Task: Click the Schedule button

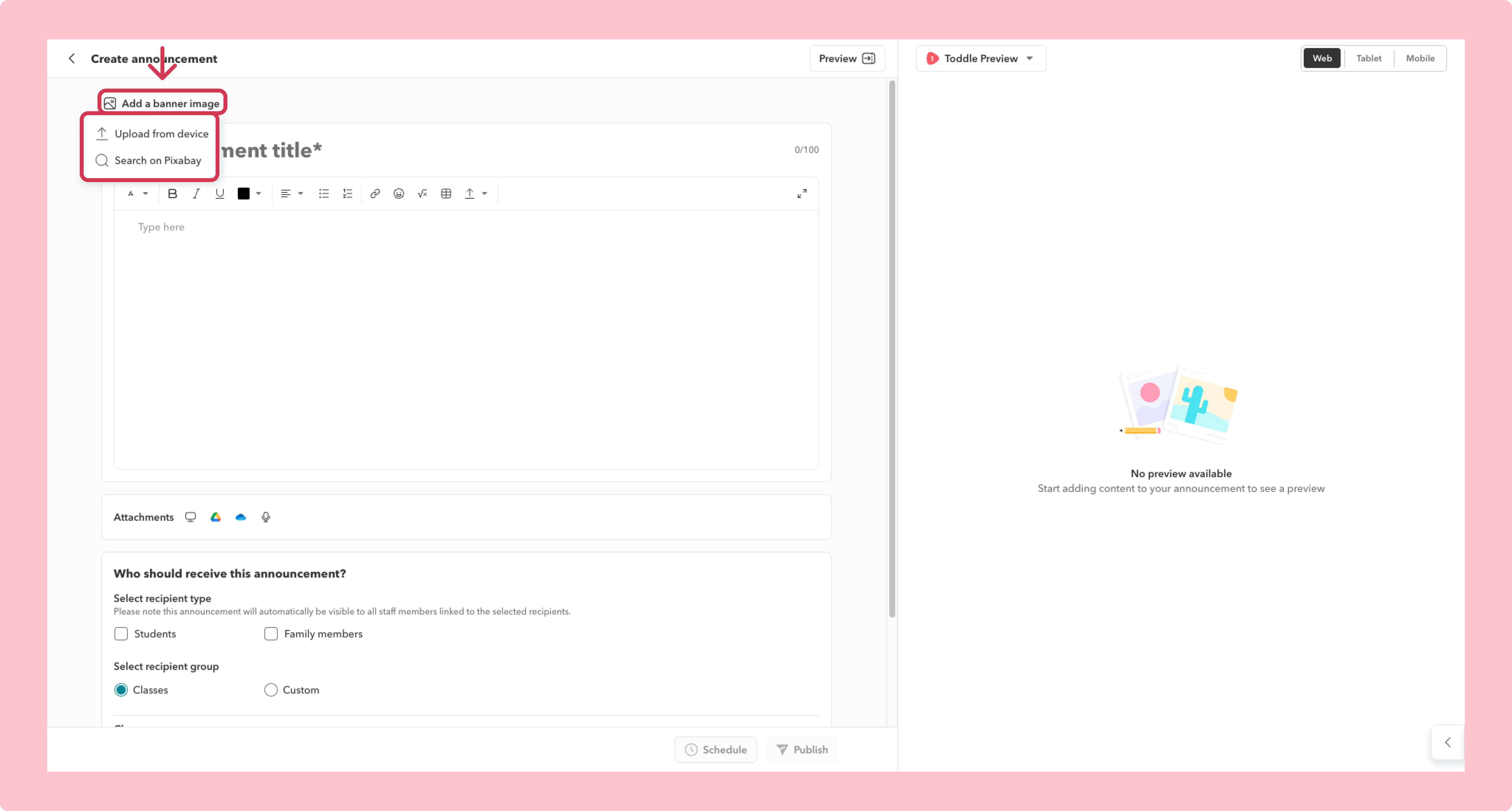Action: click(x=715, y=749)
